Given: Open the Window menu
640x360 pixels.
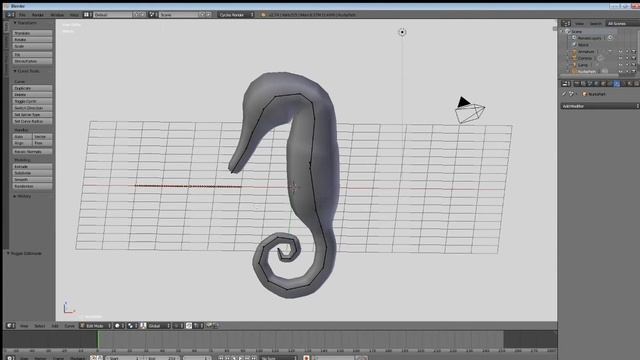Looking at the screenshot, I should coord(57,15).
